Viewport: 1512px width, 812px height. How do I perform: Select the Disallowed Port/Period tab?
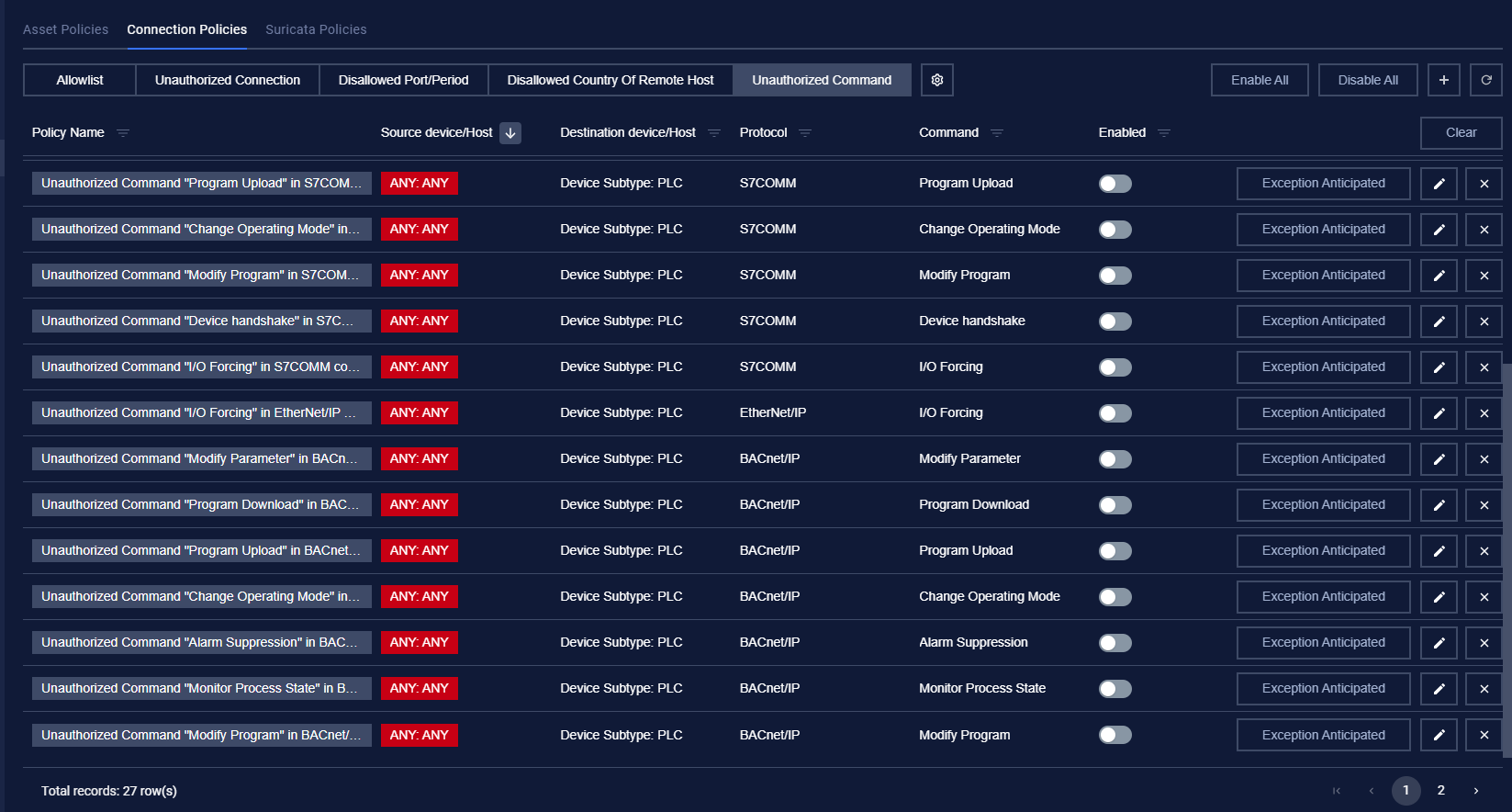(403, 80)
